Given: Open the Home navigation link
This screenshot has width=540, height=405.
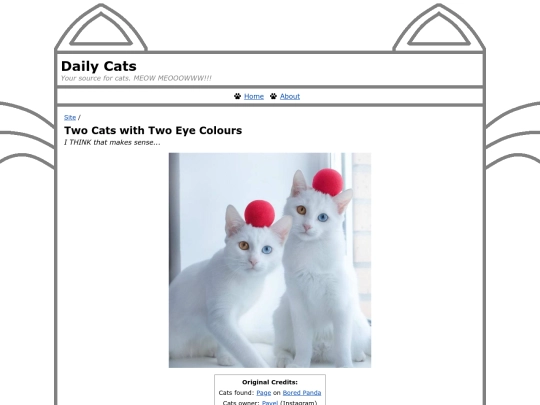Looking at the screenshot, I should [254, 96].
